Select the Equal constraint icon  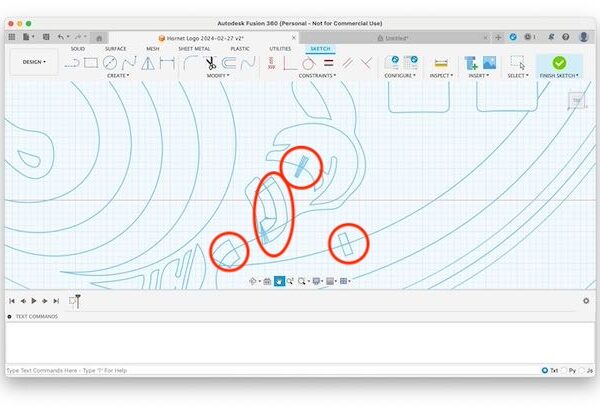coord(328,63)
